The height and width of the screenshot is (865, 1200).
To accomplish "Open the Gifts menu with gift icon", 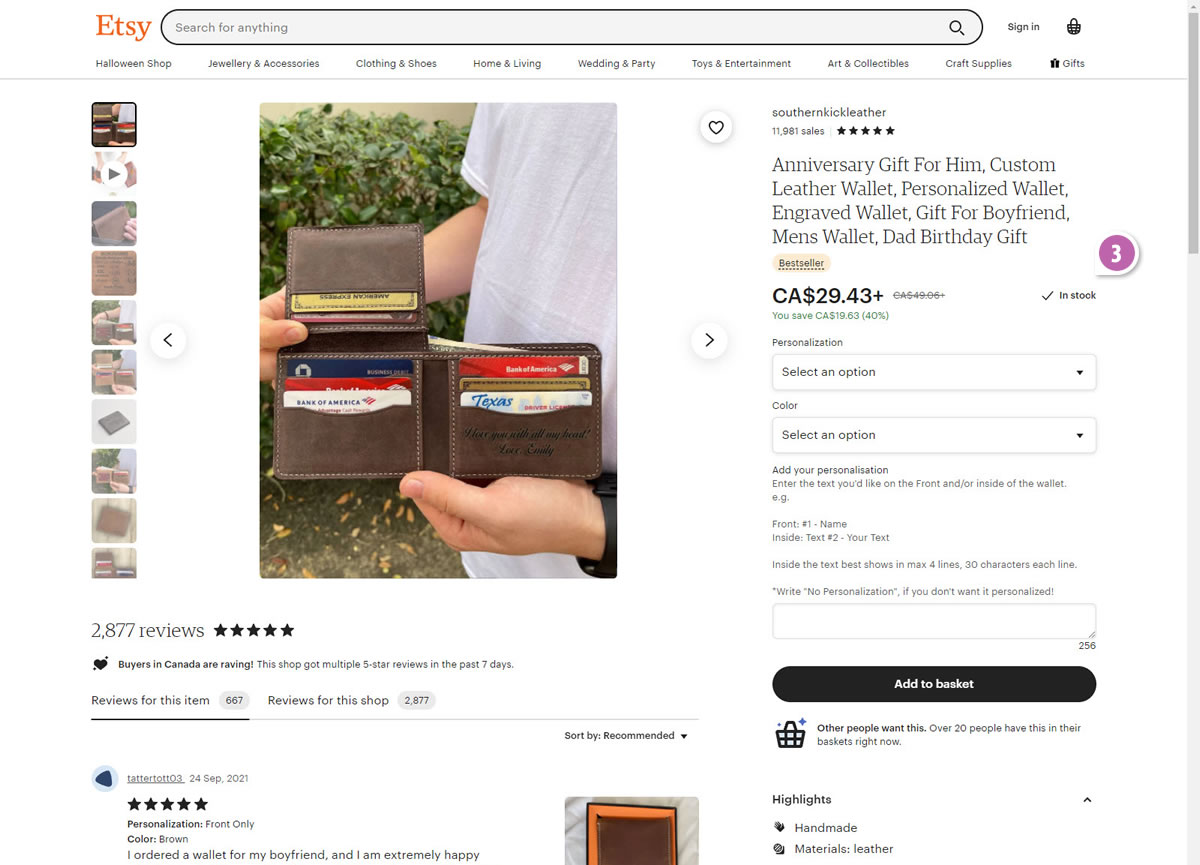I will pos(1067,63).
